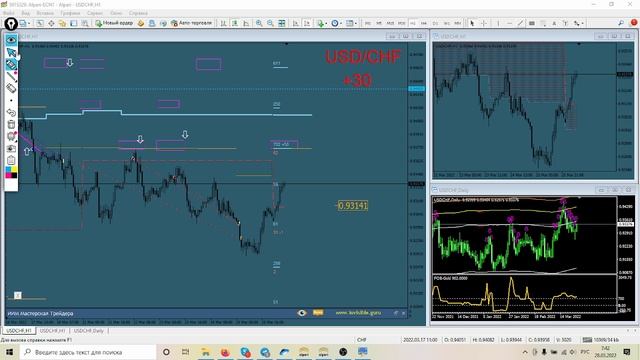Switch chart to candlesticks type
This screenshot has height=360, width=640.
[x=235, y=23]
